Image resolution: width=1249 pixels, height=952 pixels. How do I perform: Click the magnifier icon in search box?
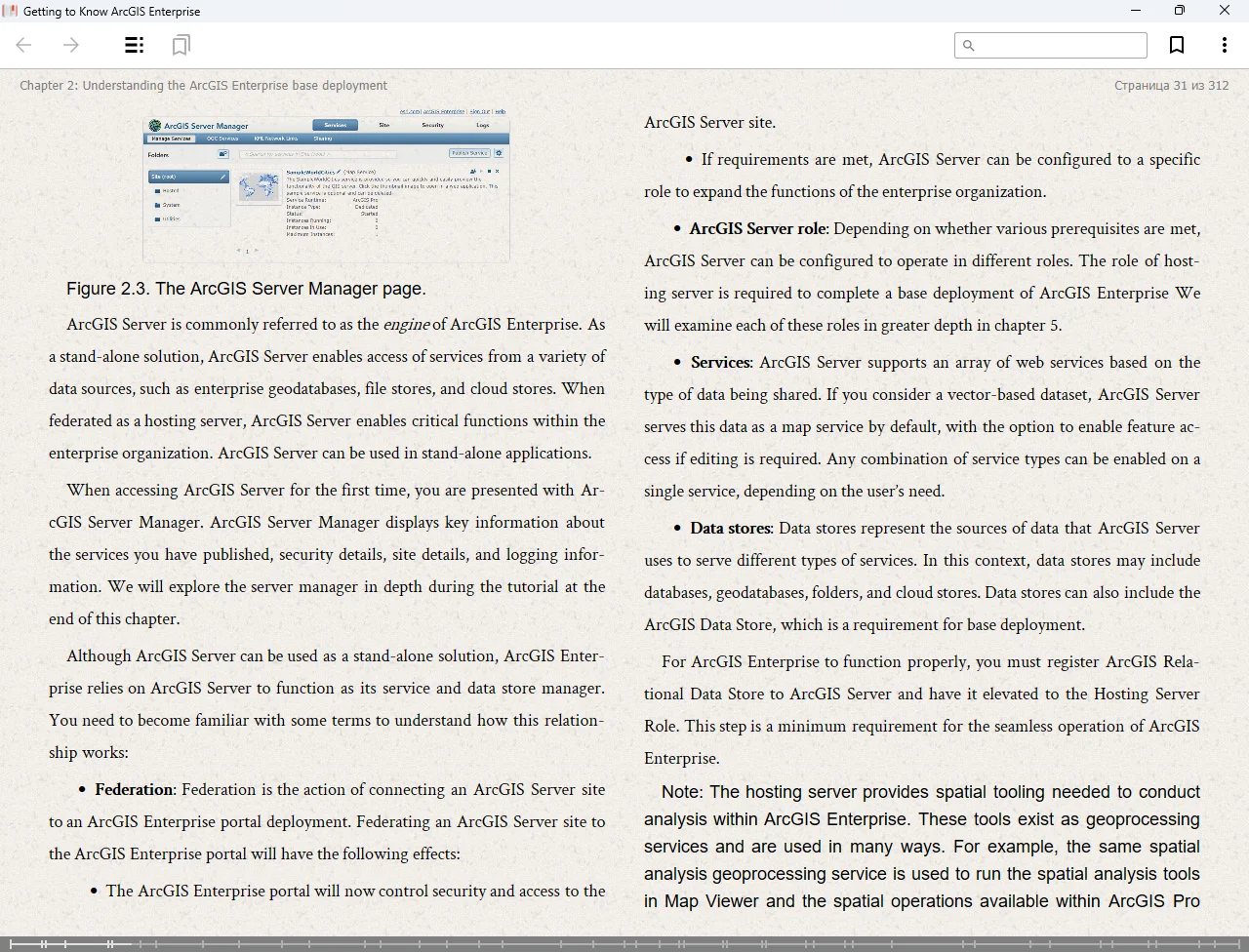coord(968,45)
